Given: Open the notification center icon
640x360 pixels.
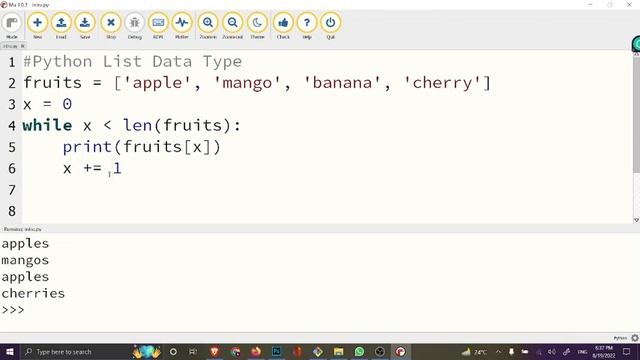Looking at the screenshot, I should coord(627,352).
